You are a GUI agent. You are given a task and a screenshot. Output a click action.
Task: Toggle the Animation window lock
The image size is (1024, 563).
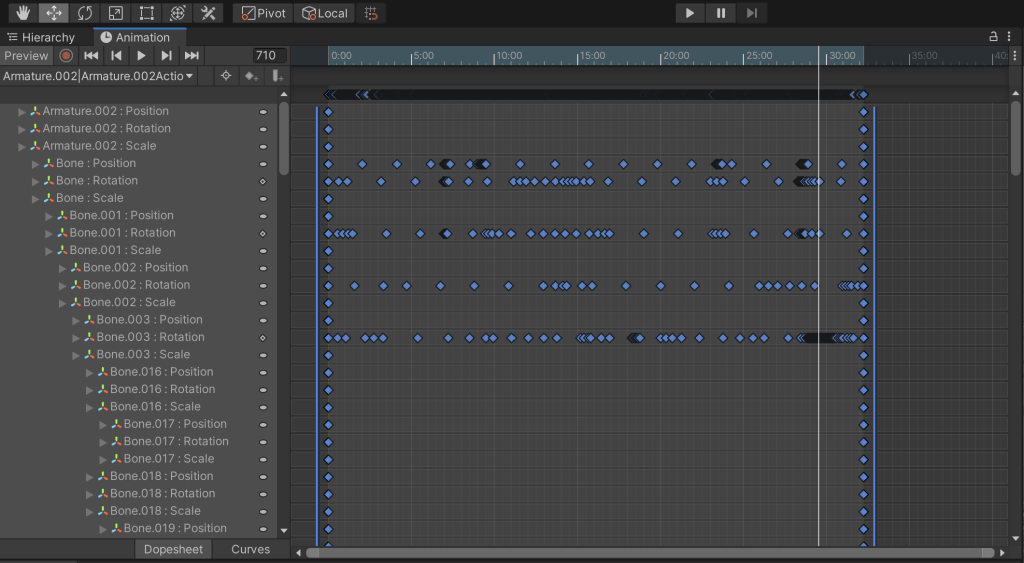993,37
